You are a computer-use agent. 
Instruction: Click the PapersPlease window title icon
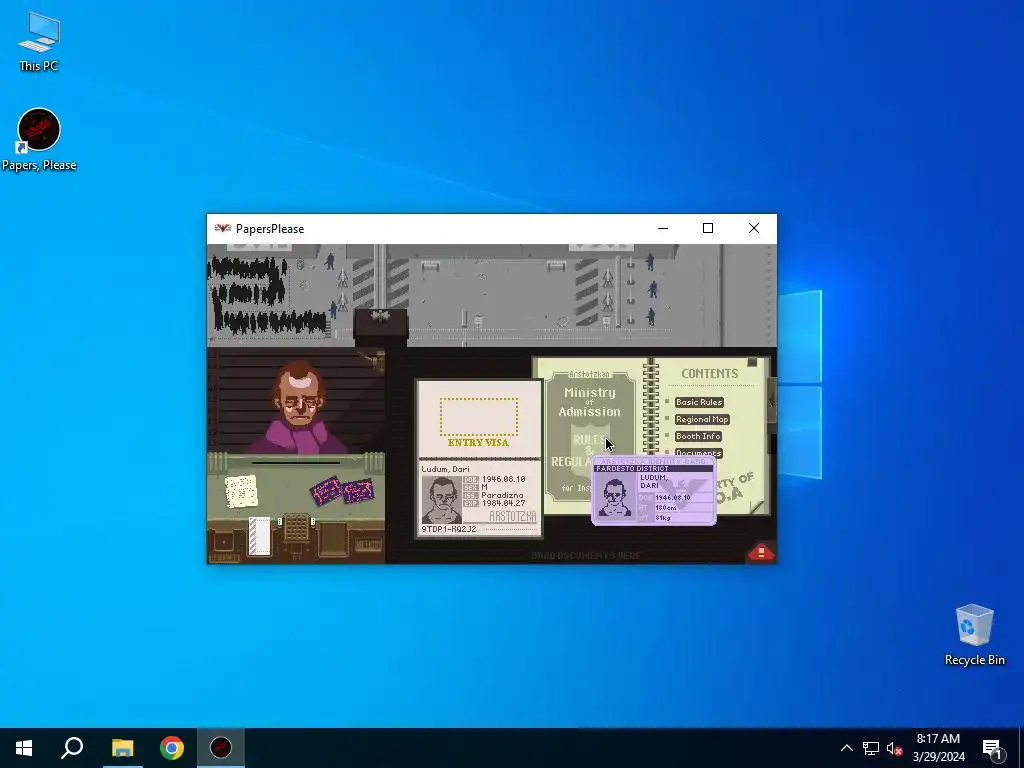click(x=223, y=229)
